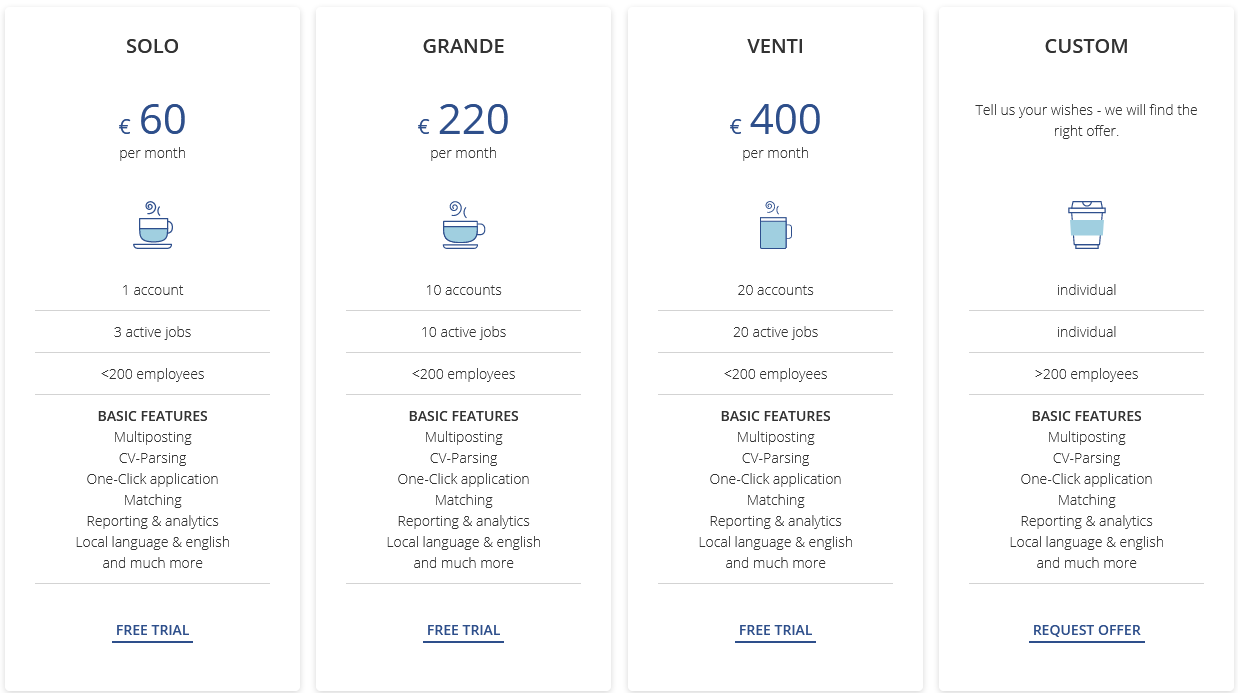Click the € 400 price of VENTI
Image resolution: width=1238 pixels, height=693 pixels.
pos(775,119)
